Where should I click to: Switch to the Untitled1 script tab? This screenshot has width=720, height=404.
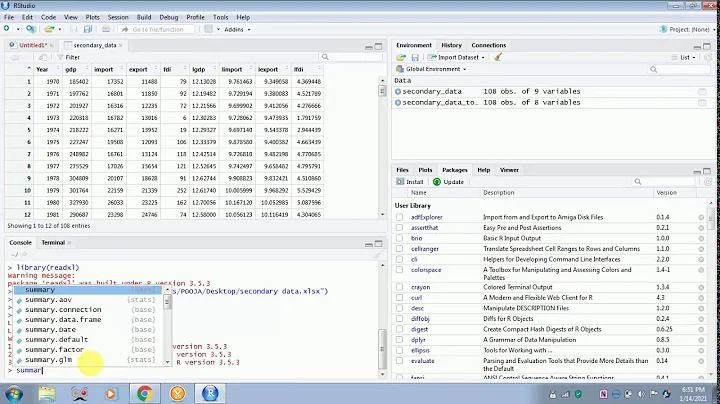point(33,45)
